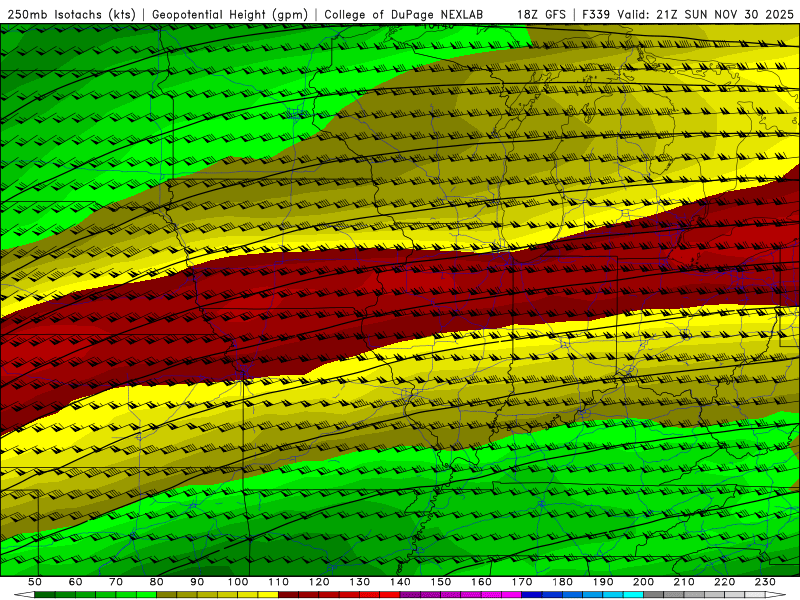Click the 160 knot legend label

point(481,582)
